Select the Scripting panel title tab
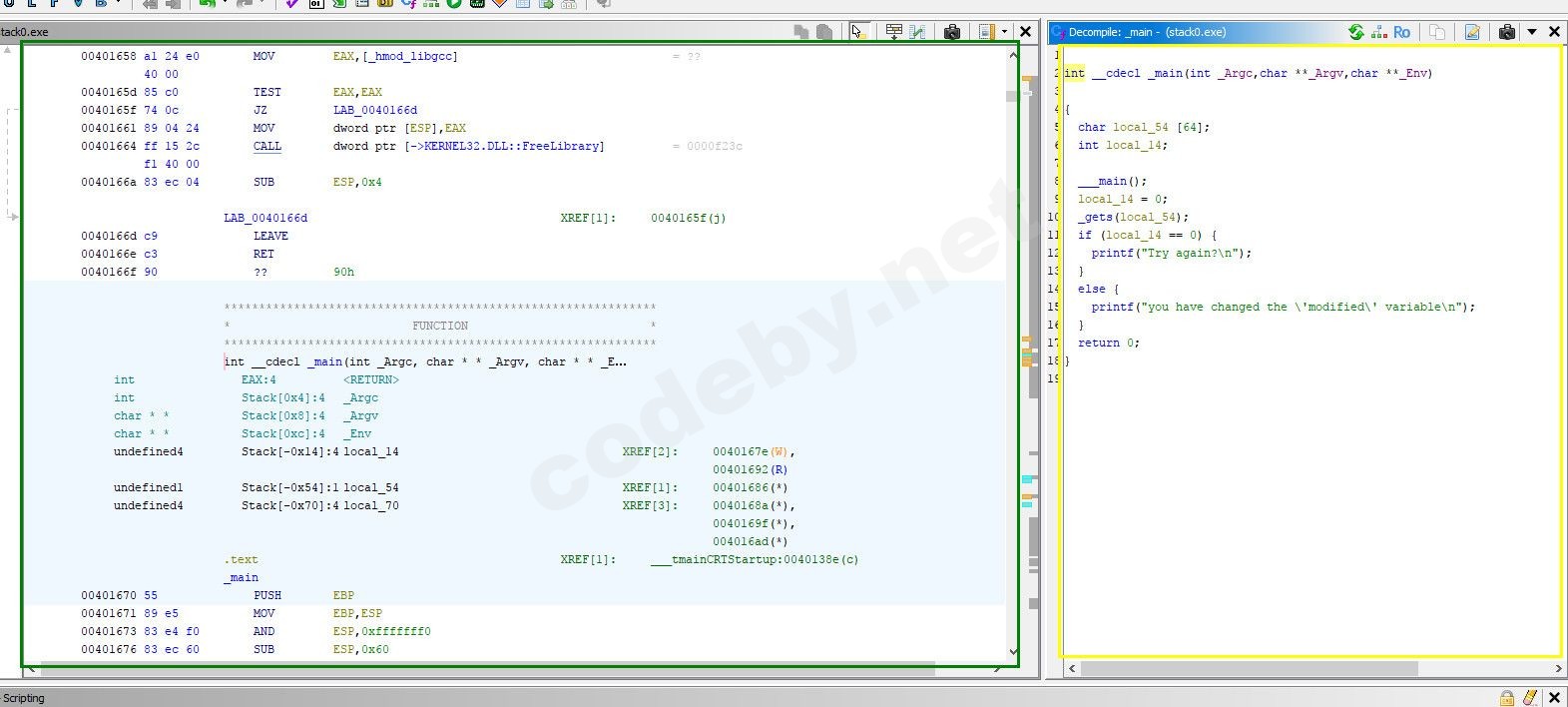The width and height of the screenshot is (1568, 707). (x=24, y=698)
